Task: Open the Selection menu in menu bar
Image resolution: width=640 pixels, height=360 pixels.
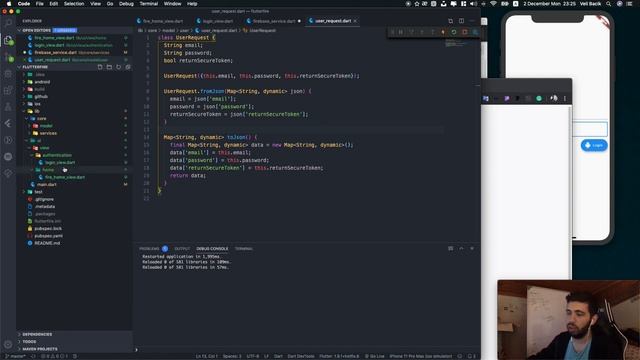Action: click(74, 4)
